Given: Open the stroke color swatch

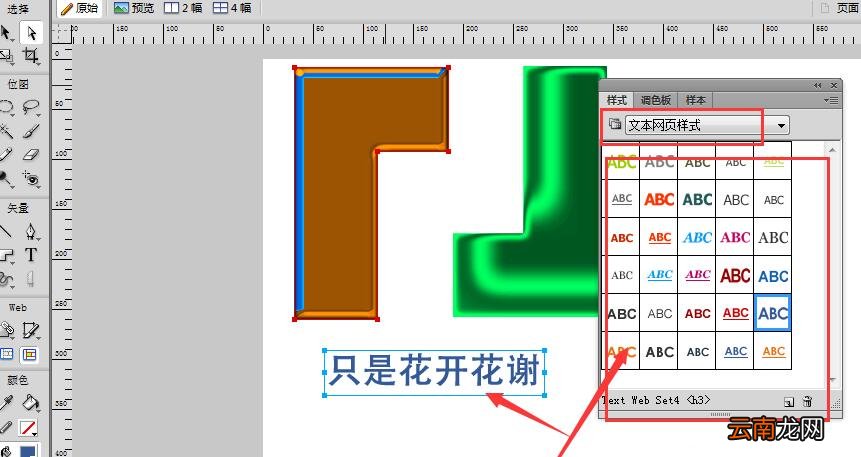Looking at the screenshot, I should 28,427.
